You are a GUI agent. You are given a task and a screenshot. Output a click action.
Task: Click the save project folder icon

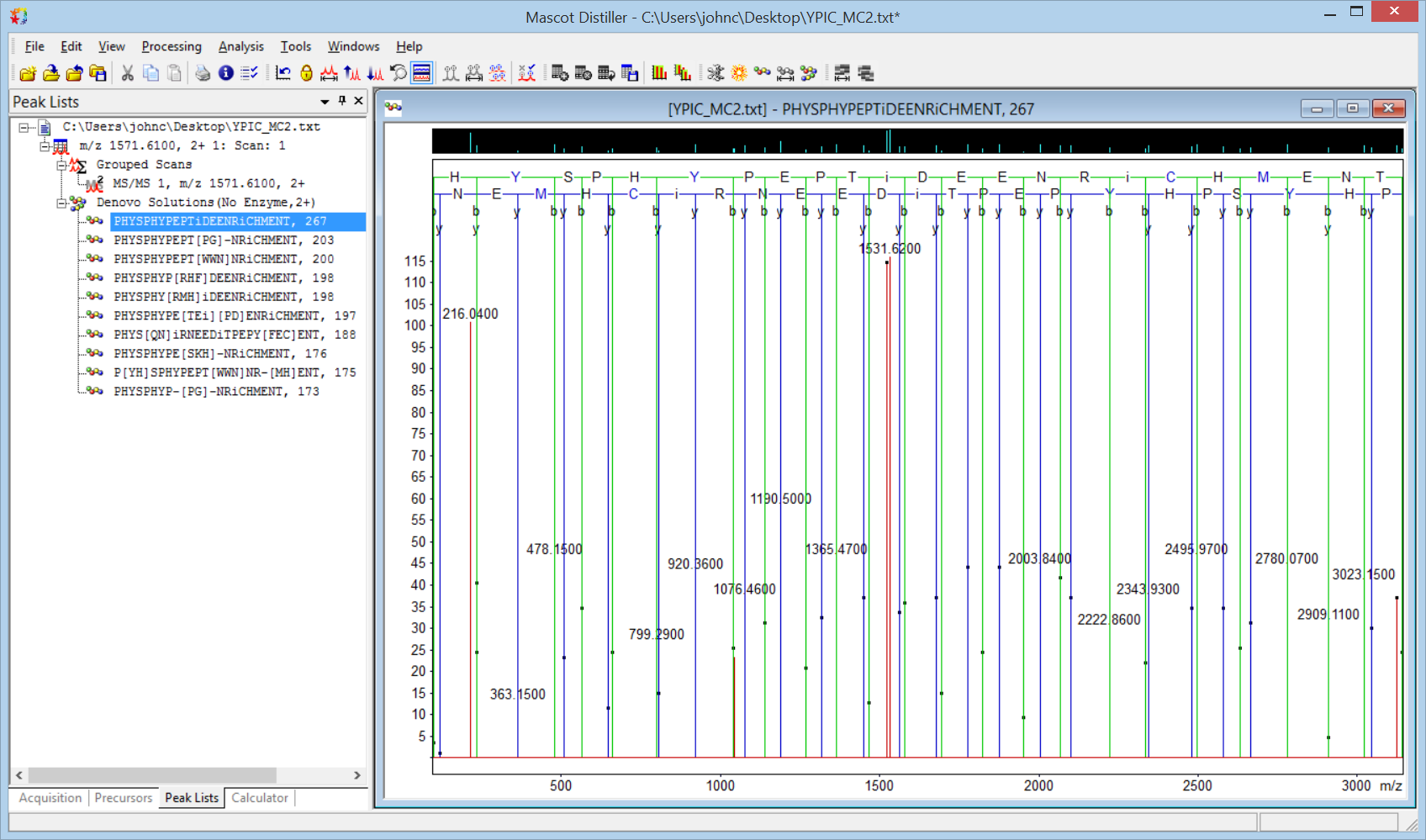click(x=98, y=73)
